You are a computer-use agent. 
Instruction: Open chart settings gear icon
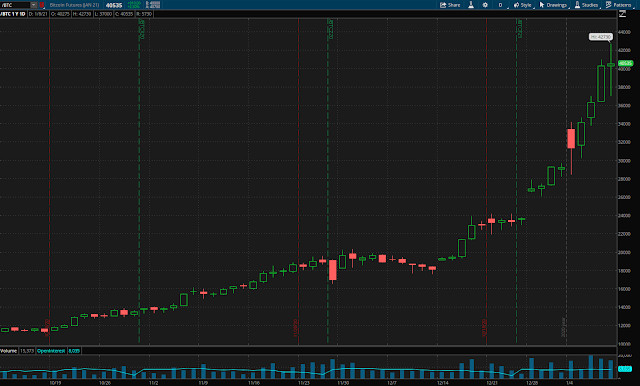click(x=485, y=5)
